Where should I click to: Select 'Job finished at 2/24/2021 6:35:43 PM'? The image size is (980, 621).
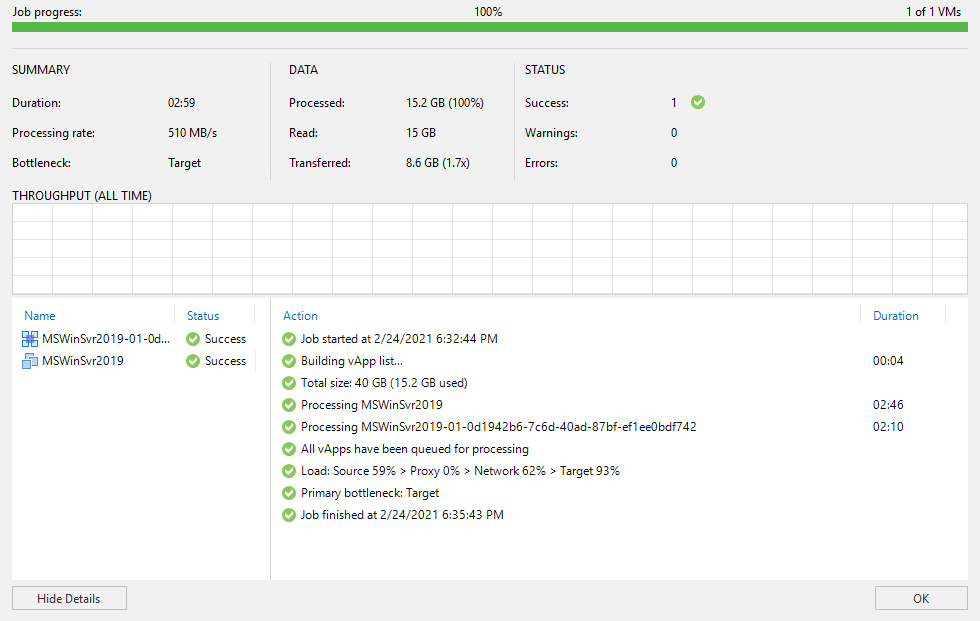(x=402, y=515)
